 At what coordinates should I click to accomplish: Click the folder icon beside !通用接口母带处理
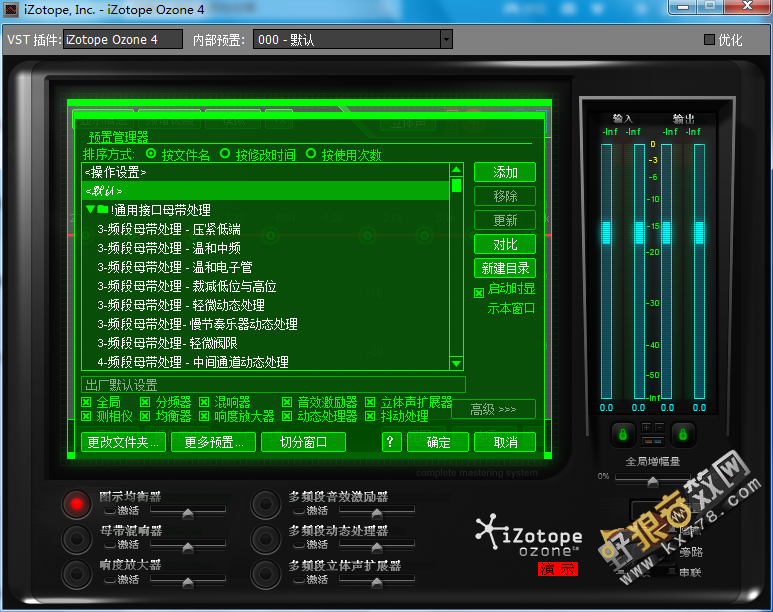pos(103,210)
